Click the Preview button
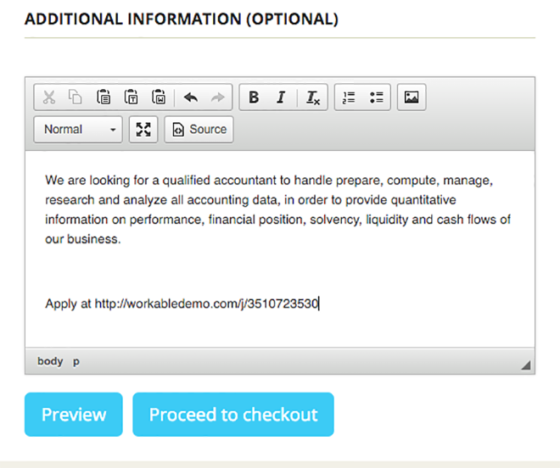560x468 pixels. (74, 414)
